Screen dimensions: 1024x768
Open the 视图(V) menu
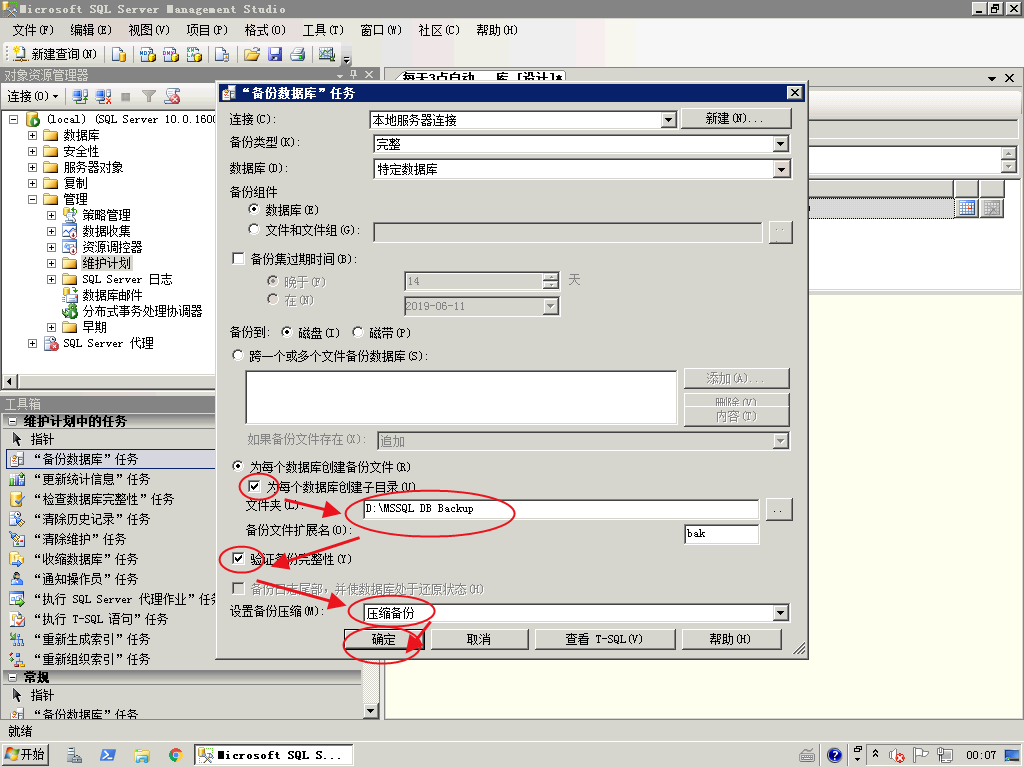148,31
